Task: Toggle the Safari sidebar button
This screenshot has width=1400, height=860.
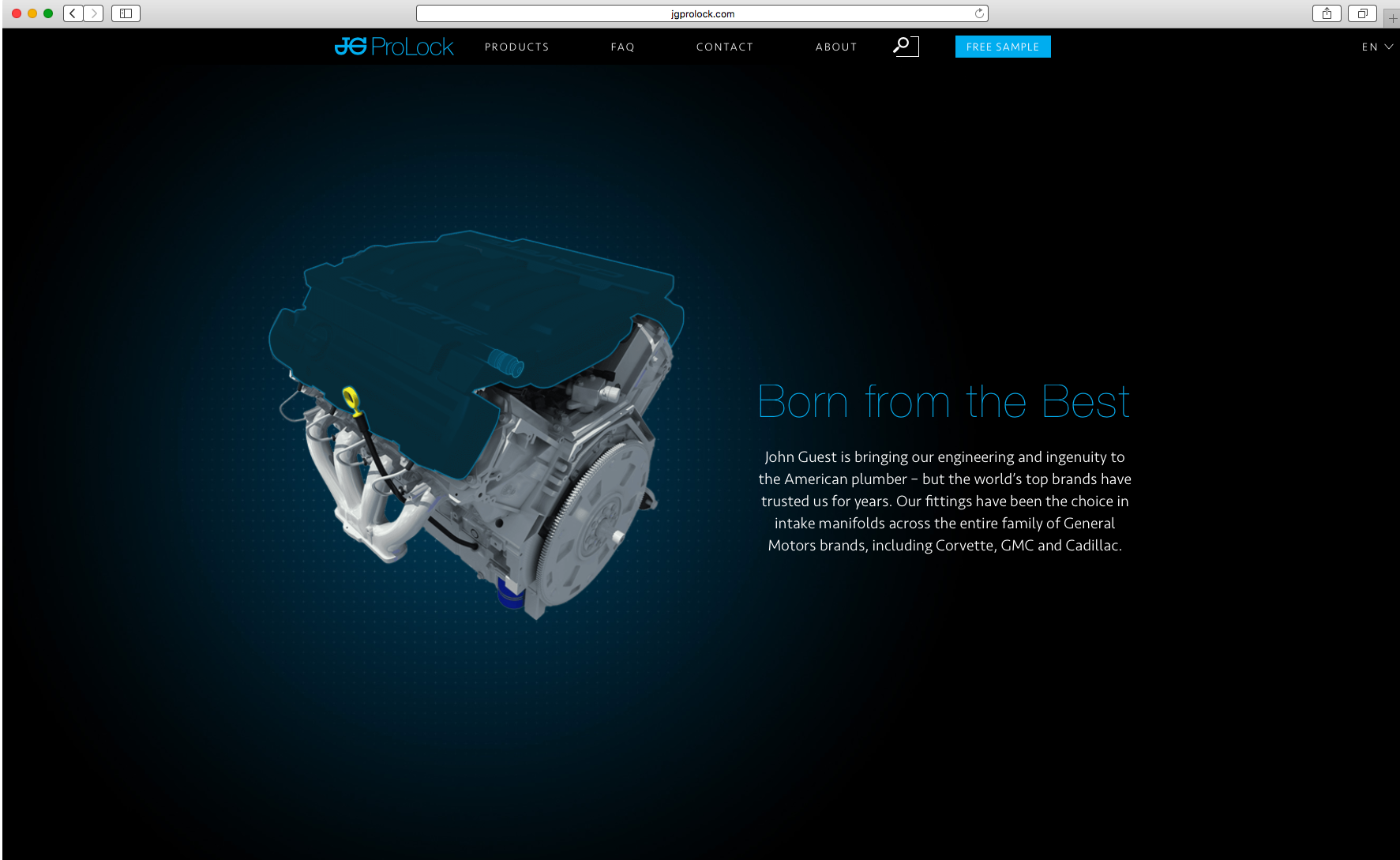Action: [126, 13]
